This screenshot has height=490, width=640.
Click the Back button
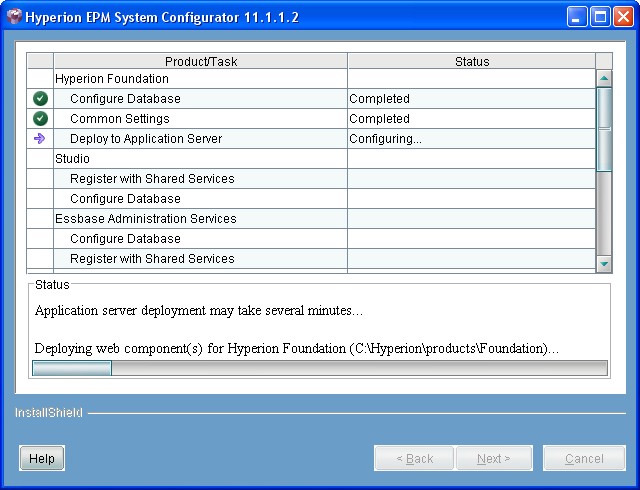click(414, 458)
